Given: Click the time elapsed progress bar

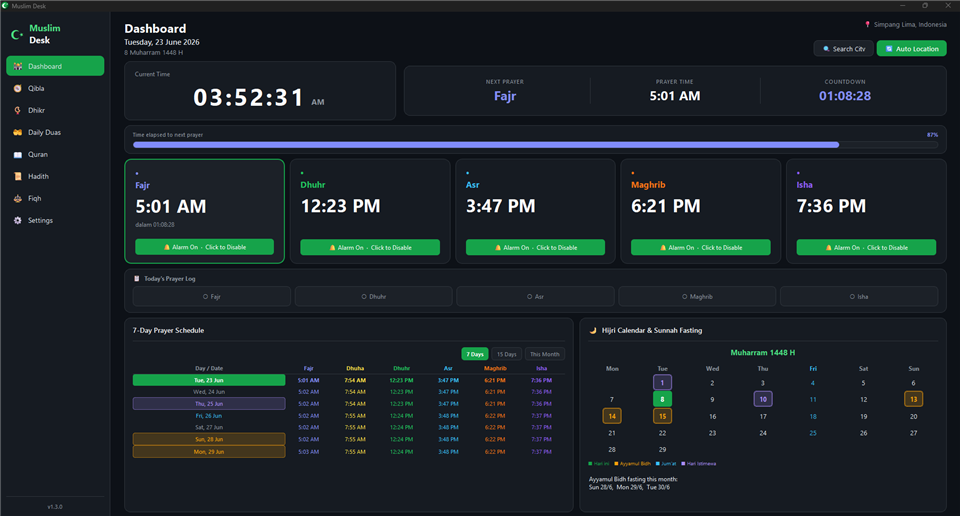Looking at the screenshot, I should pos(535,145).
